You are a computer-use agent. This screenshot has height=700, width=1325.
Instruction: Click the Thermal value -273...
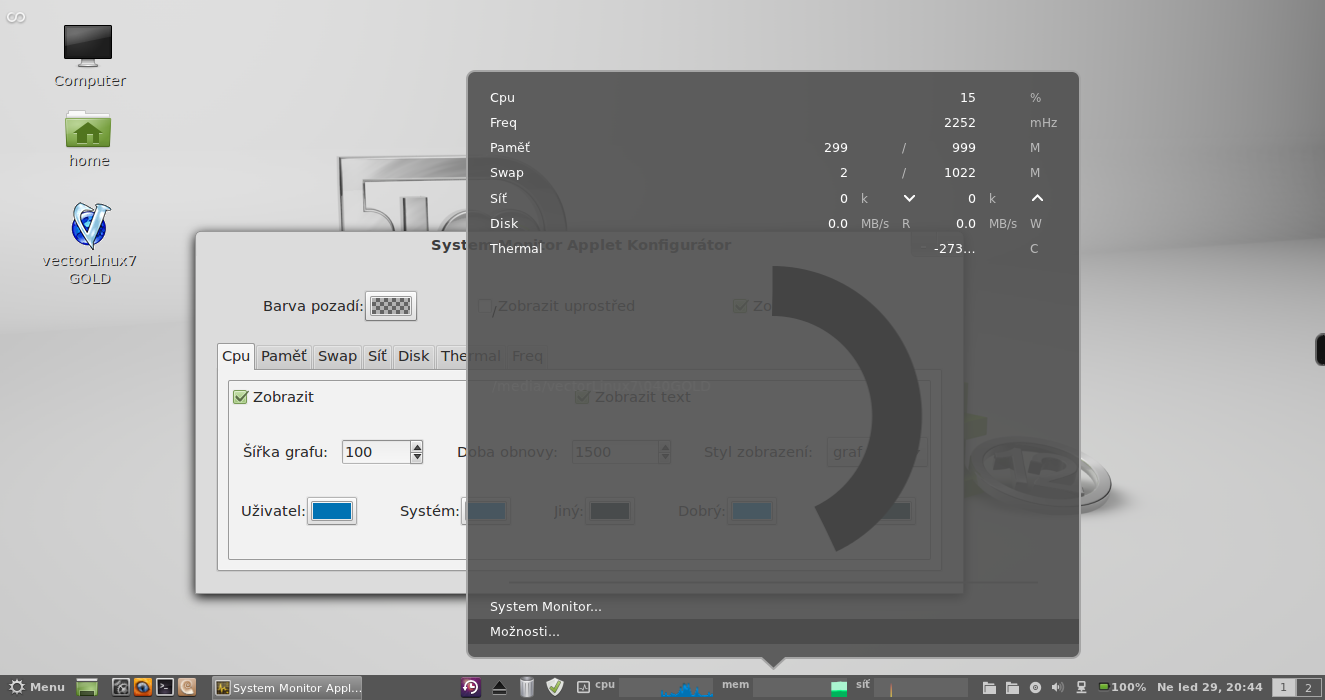955,249
